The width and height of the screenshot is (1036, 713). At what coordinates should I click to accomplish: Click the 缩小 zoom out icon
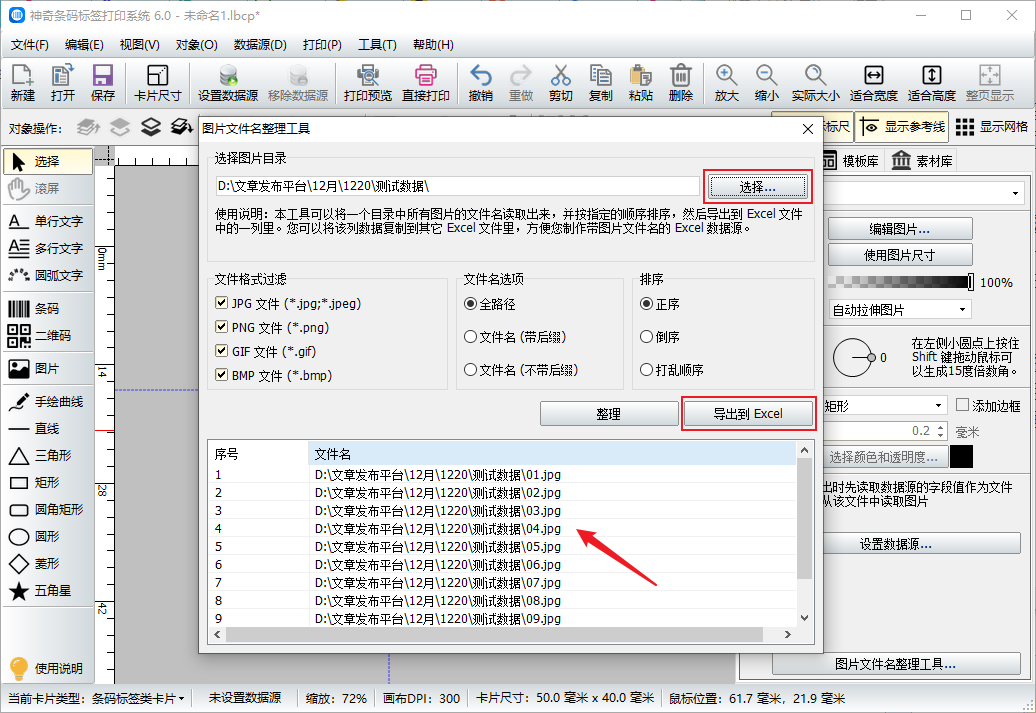(766, 83)
